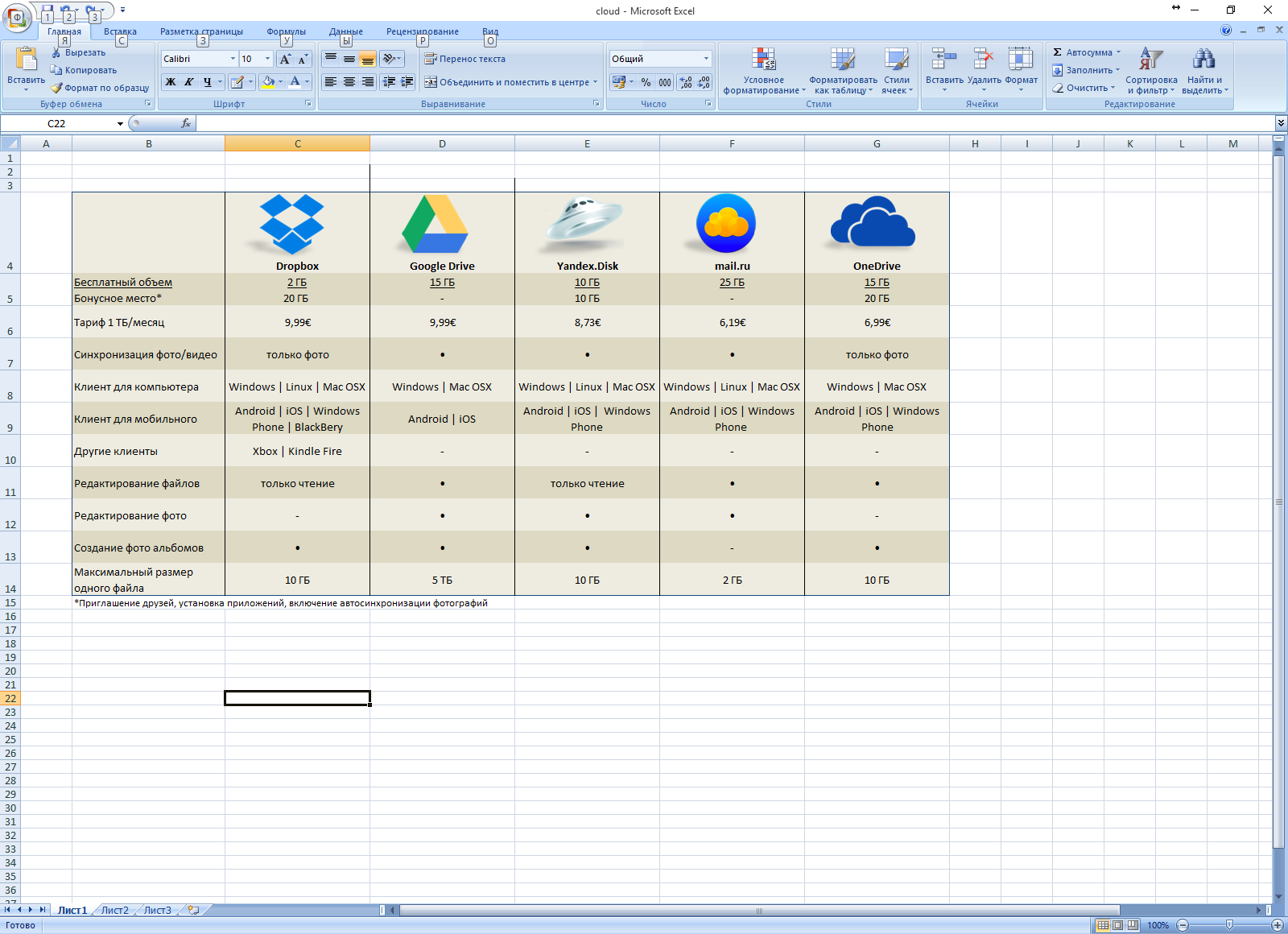Align text to bottom of cell
The image size is (1288, 934).
coord(367,59)
